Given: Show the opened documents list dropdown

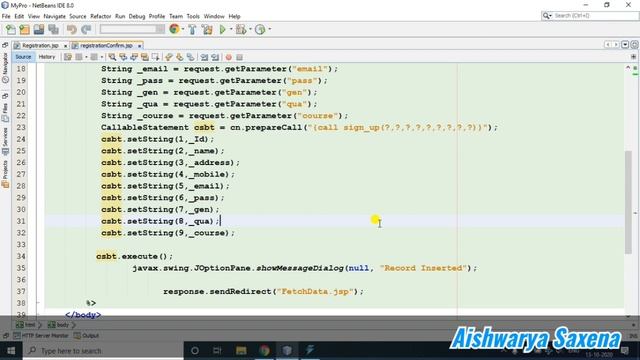Looking at the screenshot, I should pos(625,44).
